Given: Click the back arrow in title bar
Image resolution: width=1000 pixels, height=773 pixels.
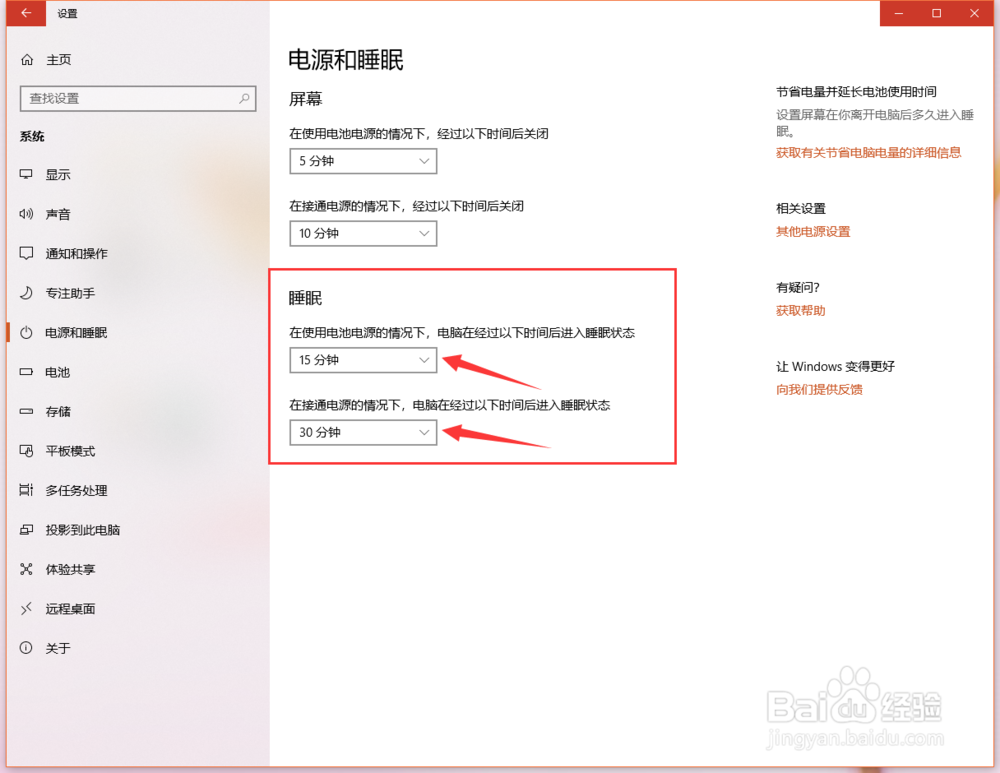Looking at the screenshot, I should coord(26,13).
